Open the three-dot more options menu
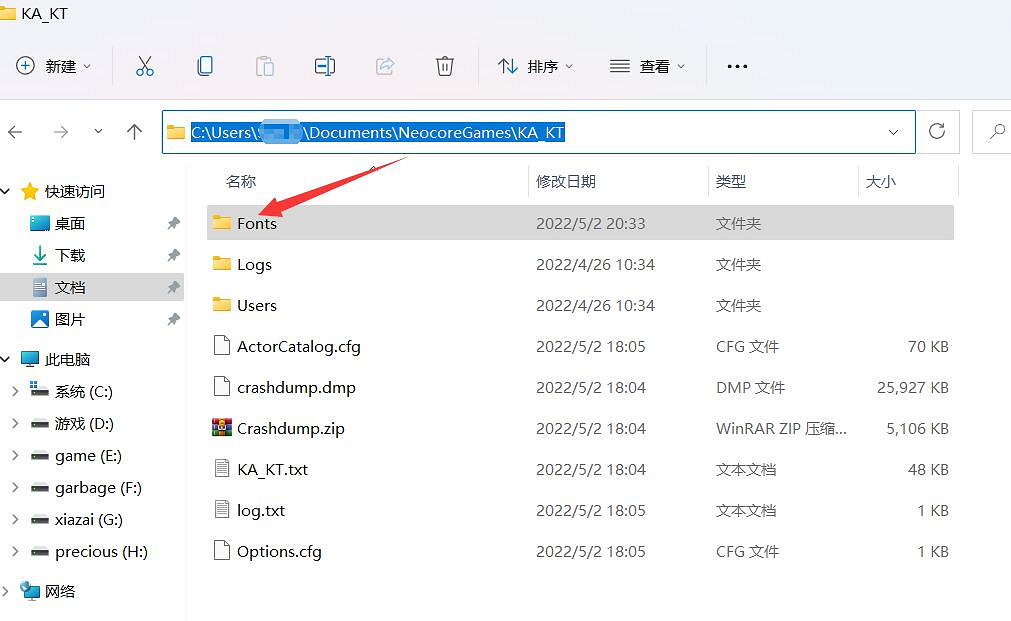Image resolution: width=1011 pixels, height=621 pixels. [737, 66]
